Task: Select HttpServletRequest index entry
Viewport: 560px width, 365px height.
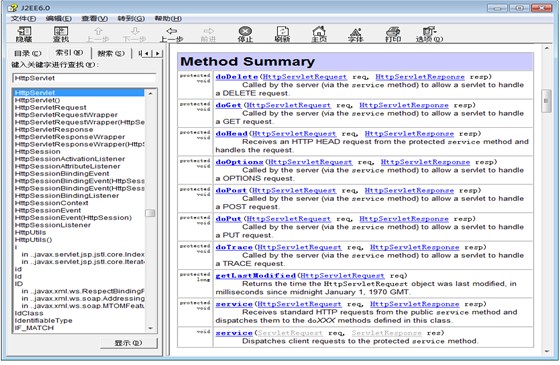Action: [50, 108]
